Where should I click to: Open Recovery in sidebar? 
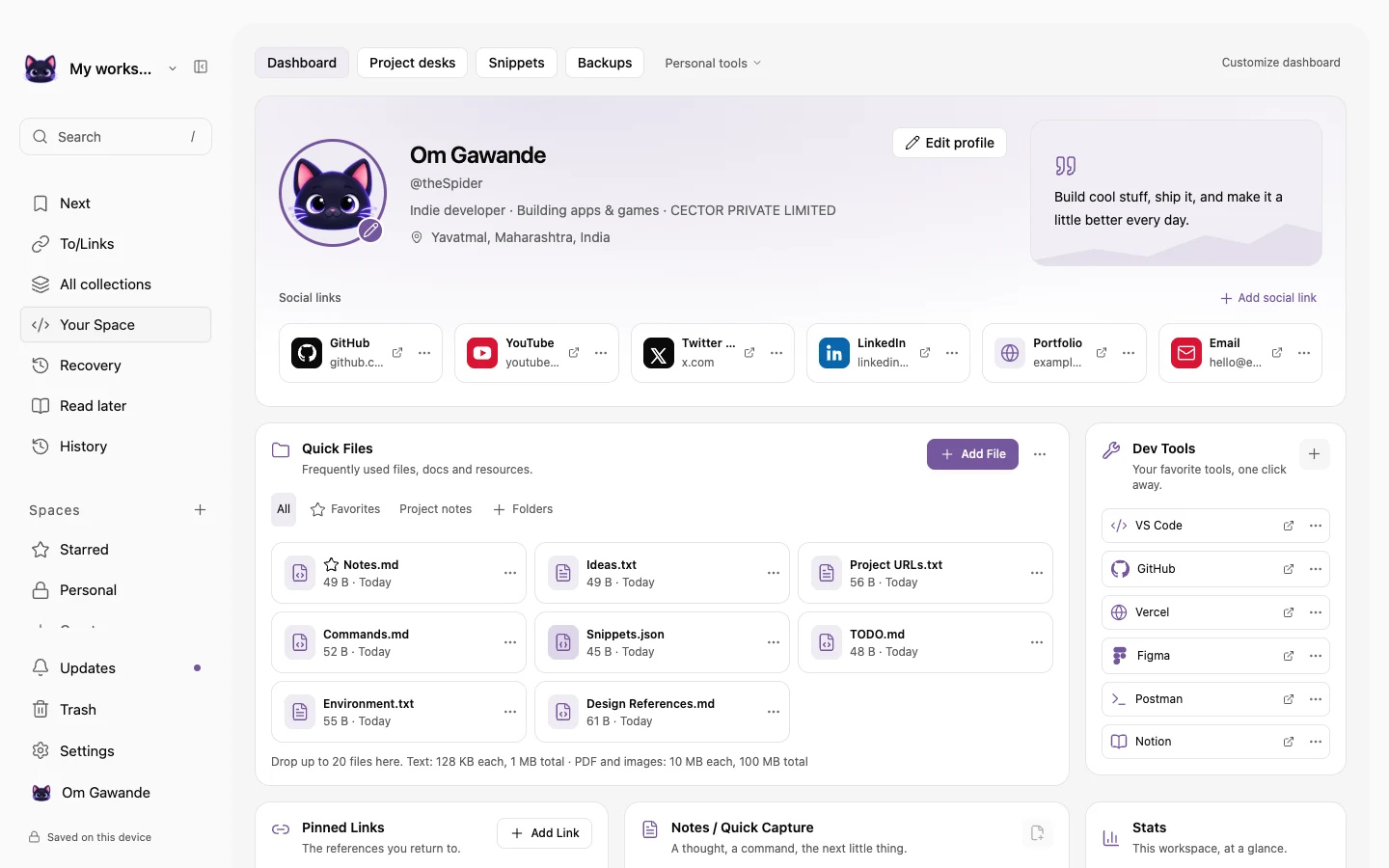pyautogui.click(x=116, y=366)
